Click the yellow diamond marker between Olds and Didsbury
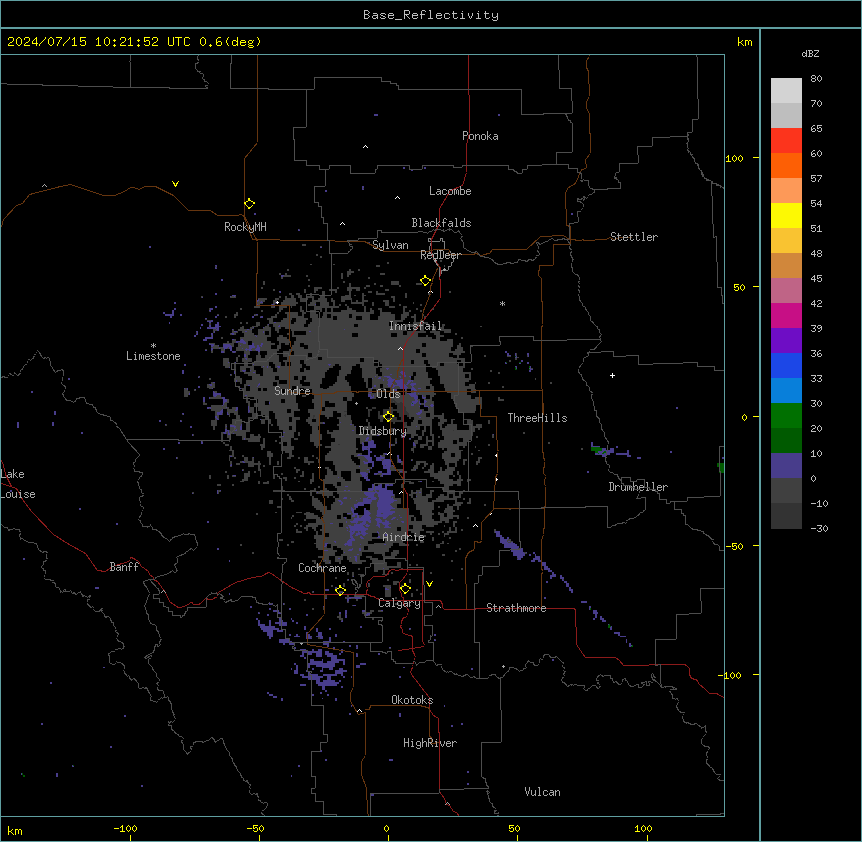Image resolution: width=862 pixels, height=842 pixels. pyautogui.click(x=388, y=417)
